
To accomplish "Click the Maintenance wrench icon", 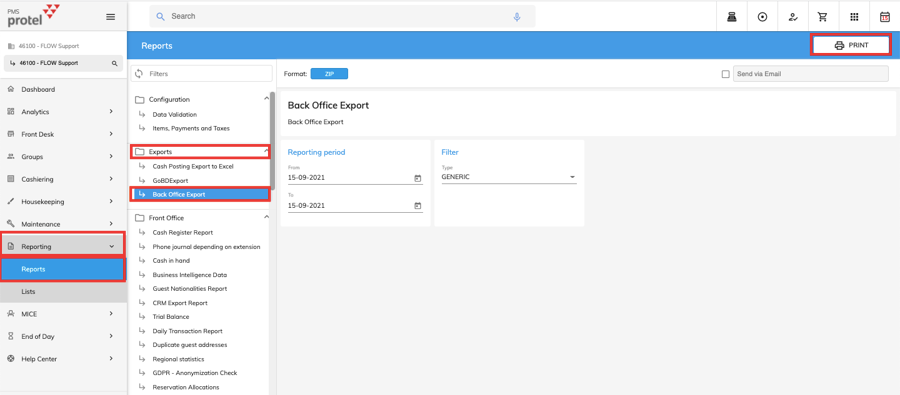I will click(10, 224).
